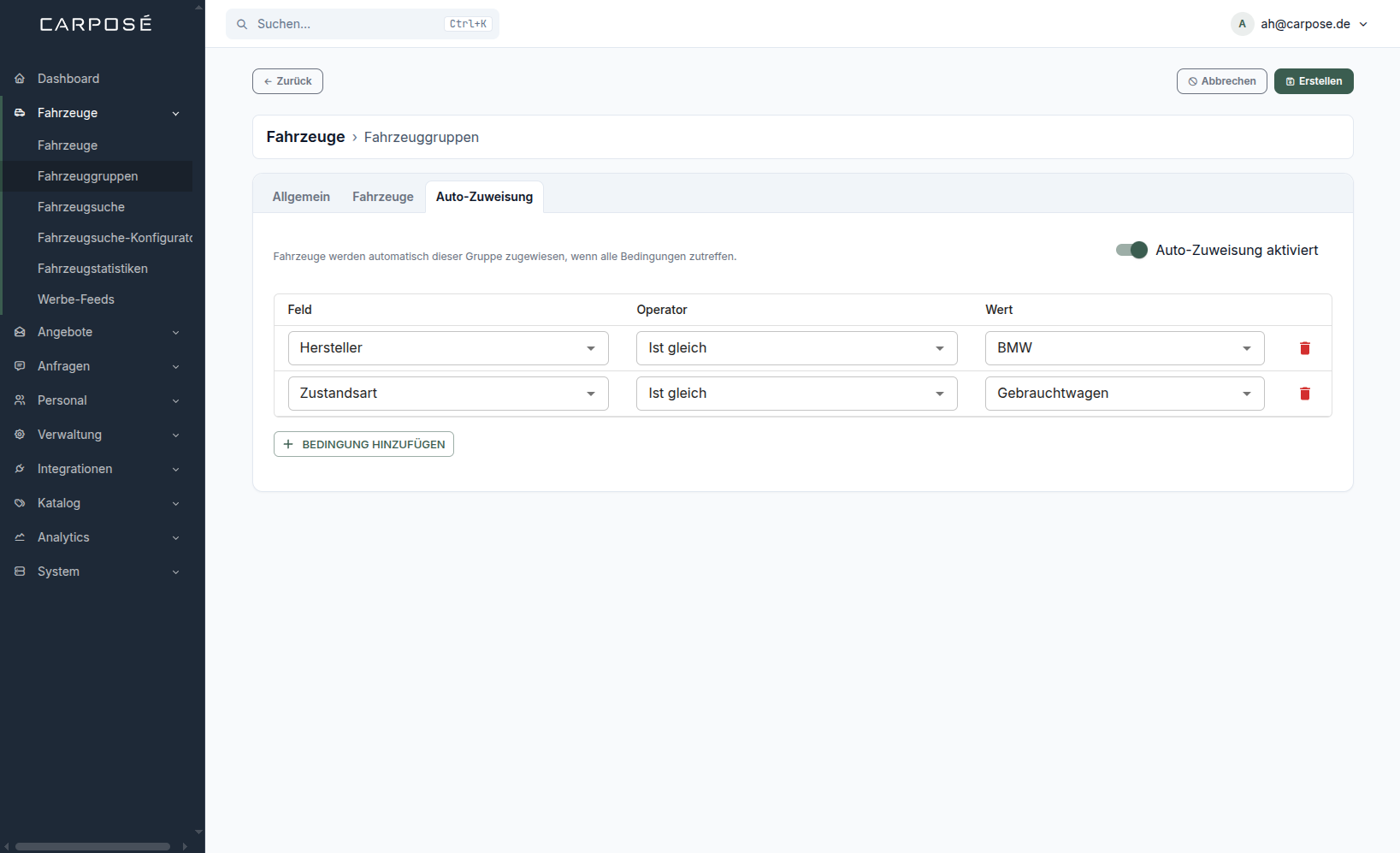Viewport: 1400px width, 853px height.
Task: Click the Dashboard home icon
Action: pos(20,79)
